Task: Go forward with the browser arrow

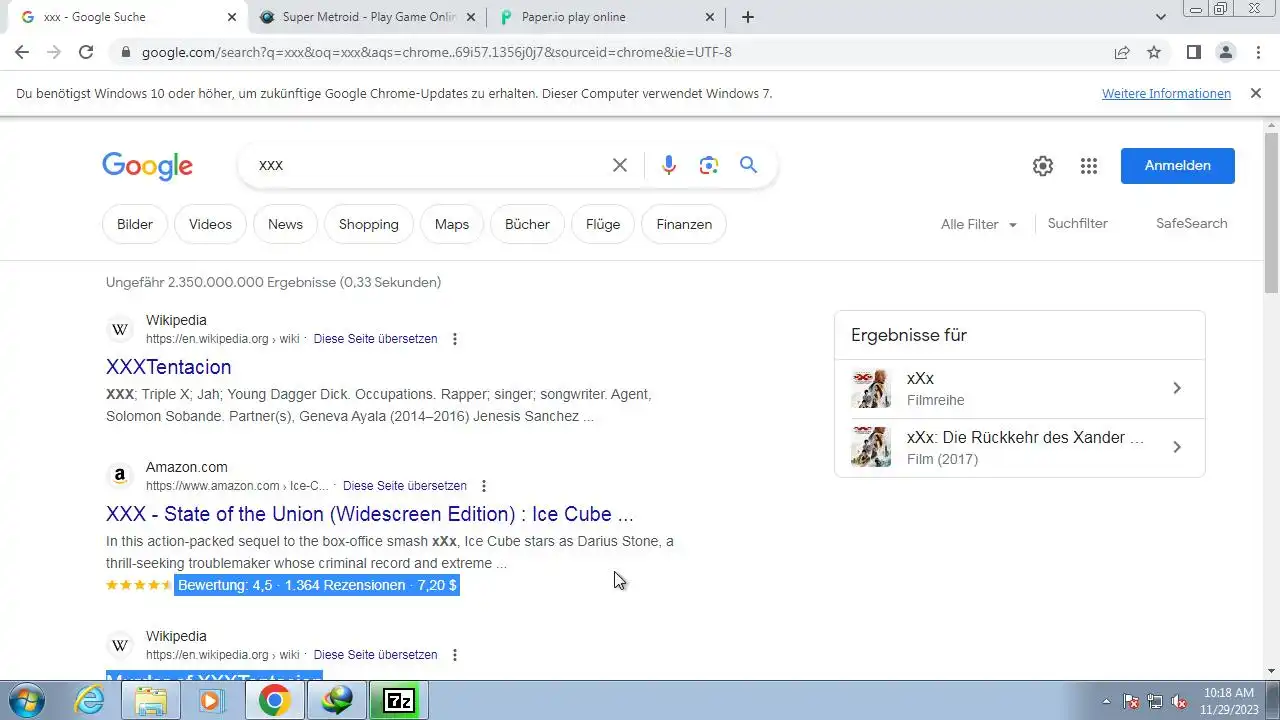Action: click(x=54, y=52)
